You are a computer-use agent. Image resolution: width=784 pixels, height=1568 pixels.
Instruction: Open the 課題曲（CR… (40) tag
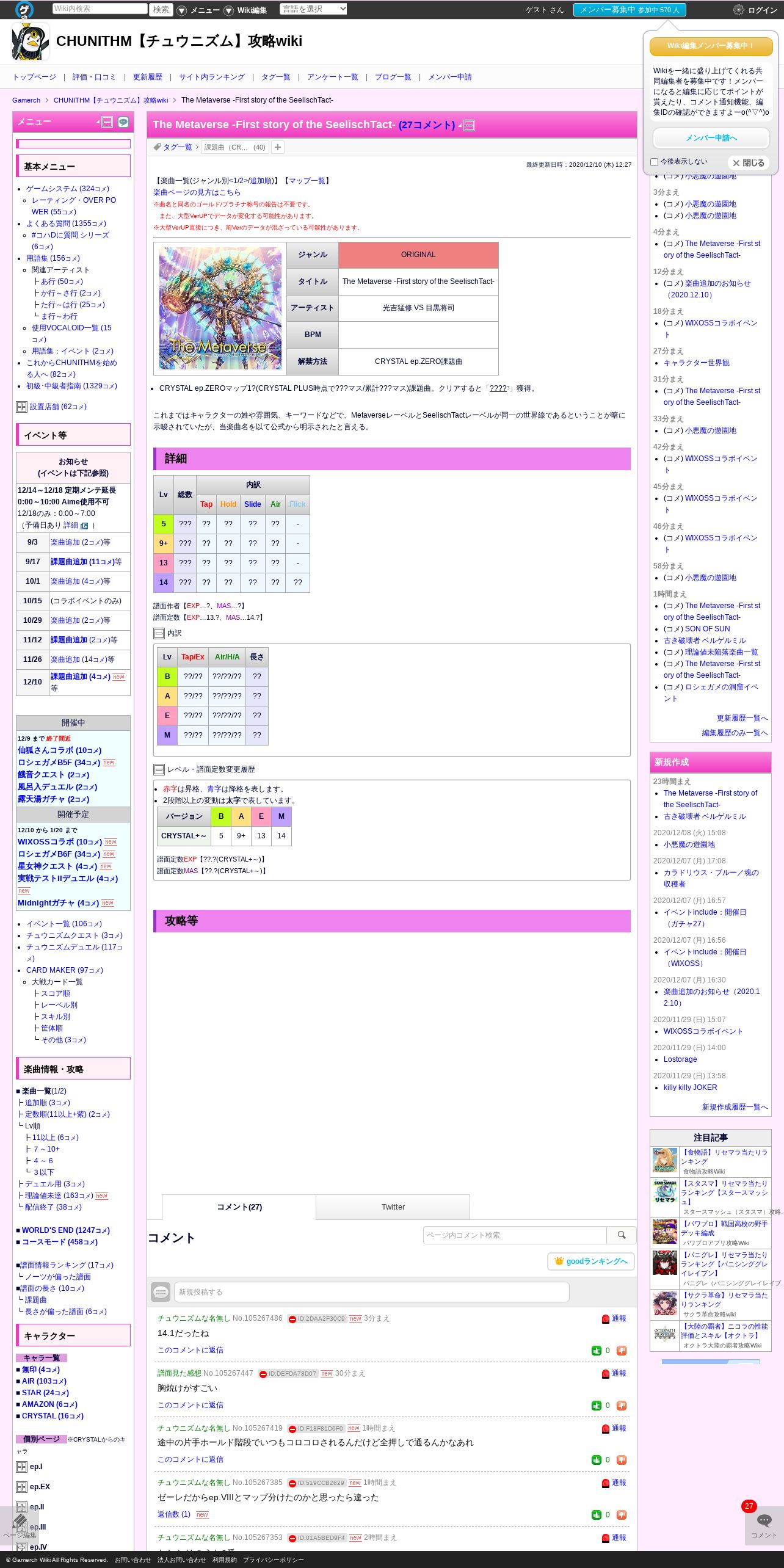(235, 147)
